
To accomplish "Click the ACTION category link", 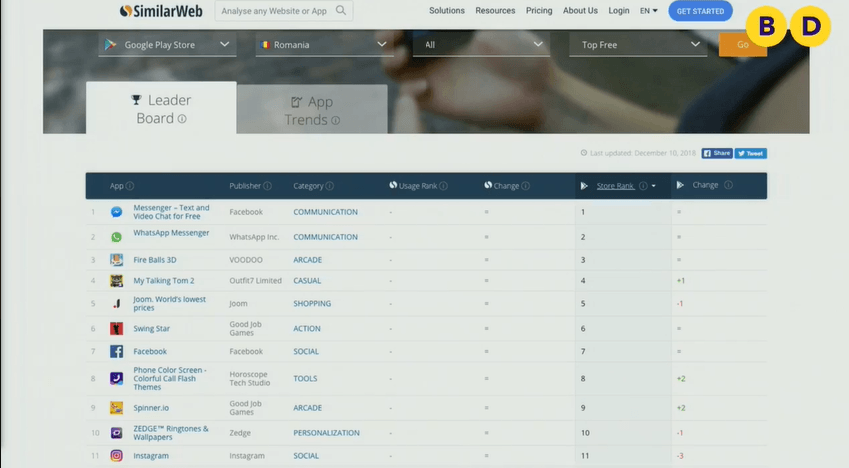I will [x=307, y=329].
